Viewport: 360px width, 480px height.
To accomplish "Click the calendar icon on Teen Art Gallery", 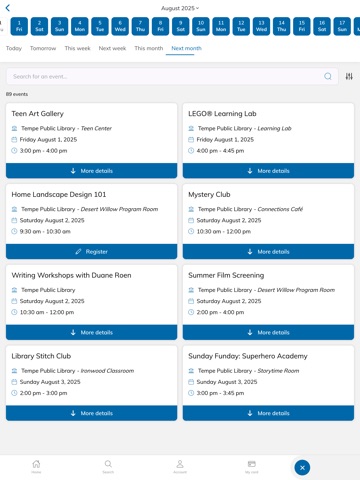I will click(x=14, y=139).
